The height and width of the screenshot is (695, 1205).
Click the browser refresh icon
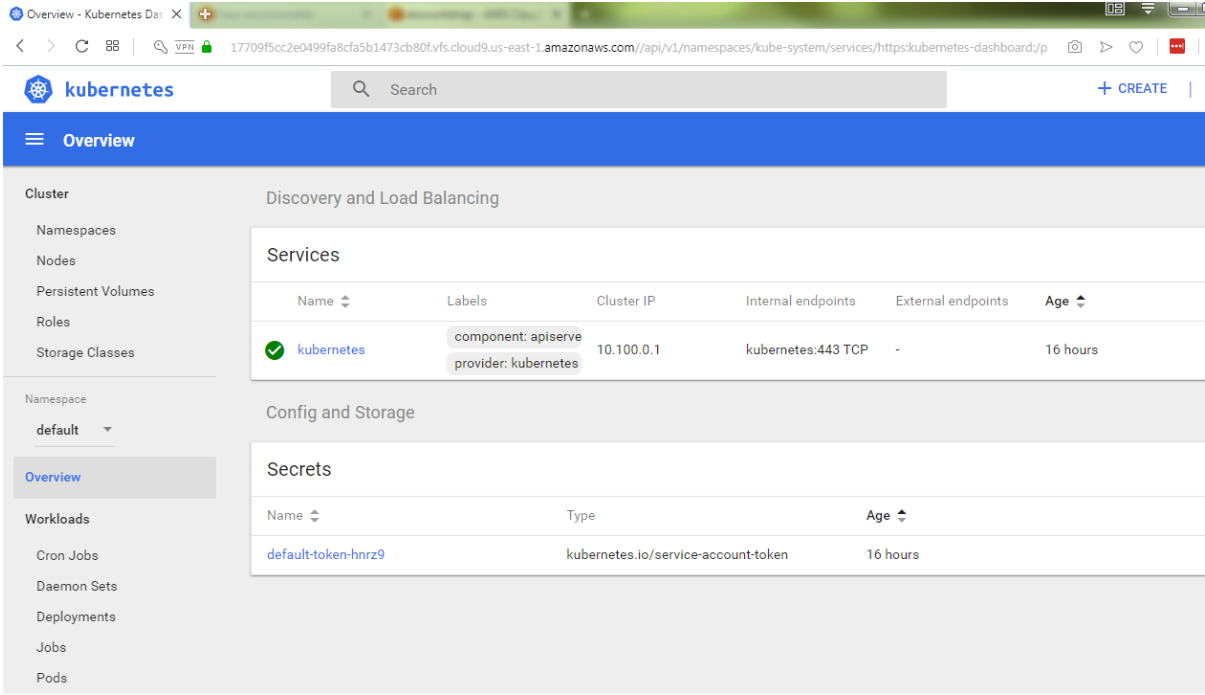click(80, 46)
